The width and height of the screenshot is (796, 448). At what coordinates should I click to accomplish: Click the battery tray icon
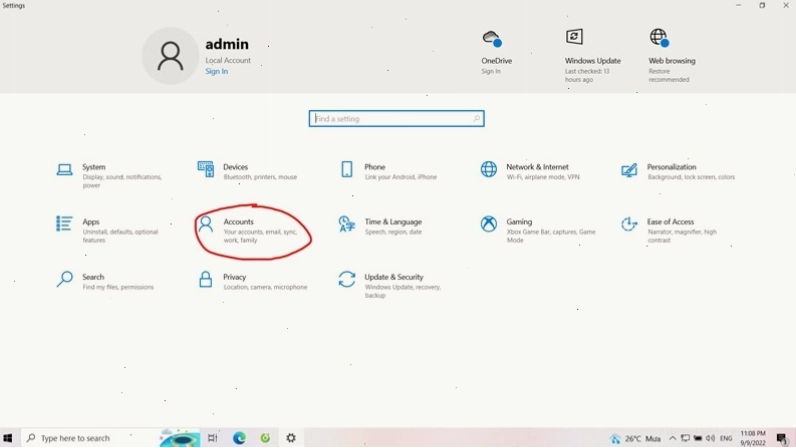coord(698,438)
